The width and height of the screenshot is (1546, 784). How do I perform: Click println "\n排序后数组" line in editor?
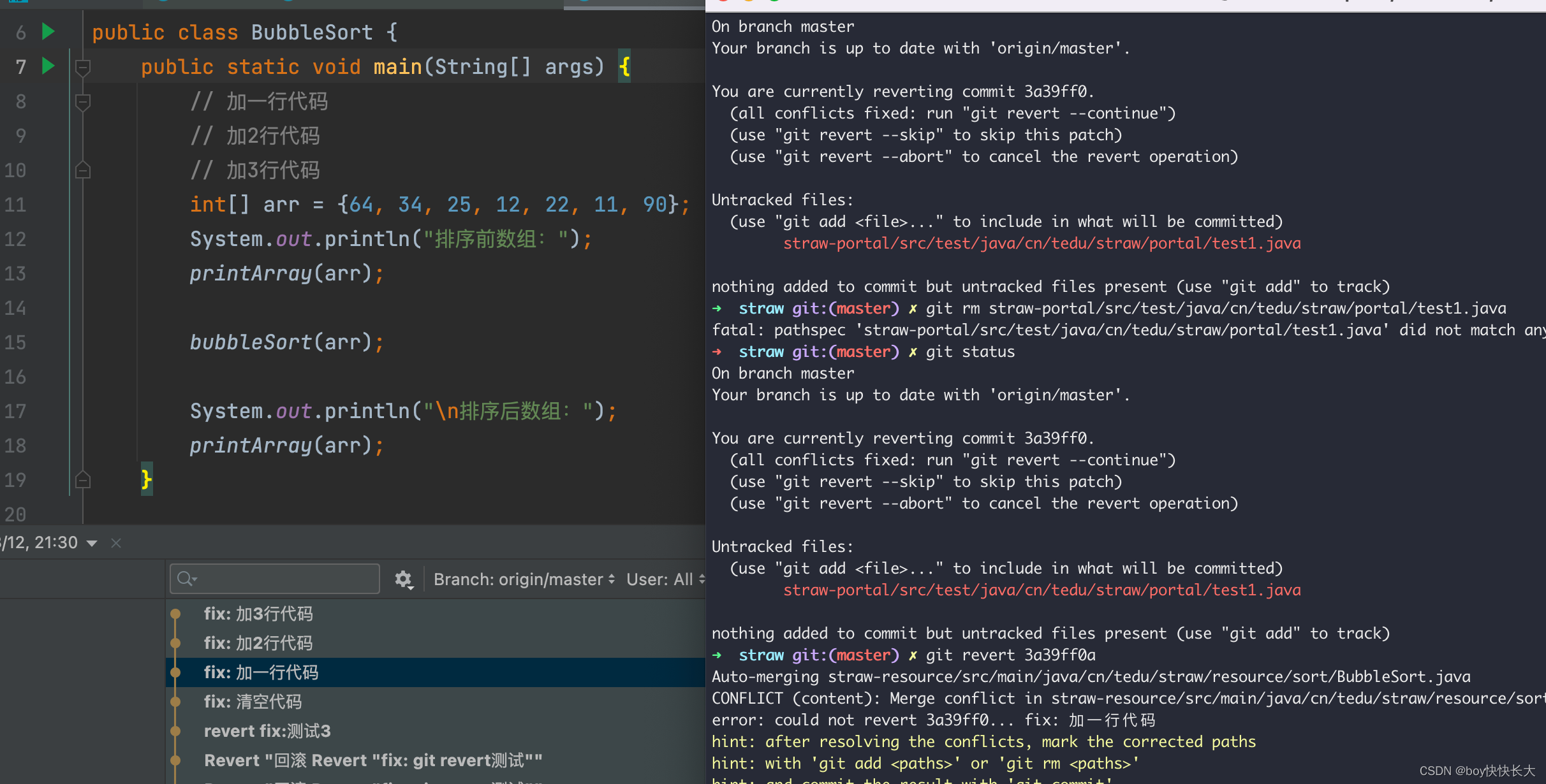(403, 411)
